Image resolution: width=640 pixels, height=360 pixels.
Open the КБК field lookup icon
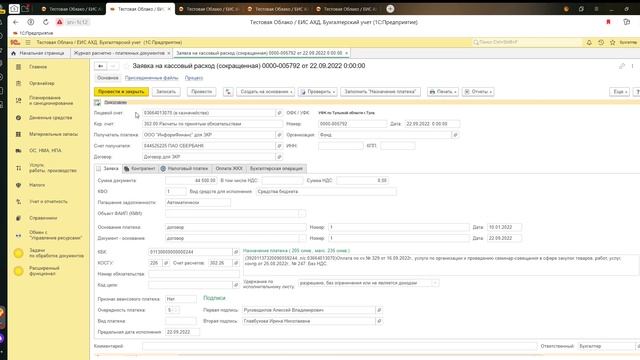236,252
